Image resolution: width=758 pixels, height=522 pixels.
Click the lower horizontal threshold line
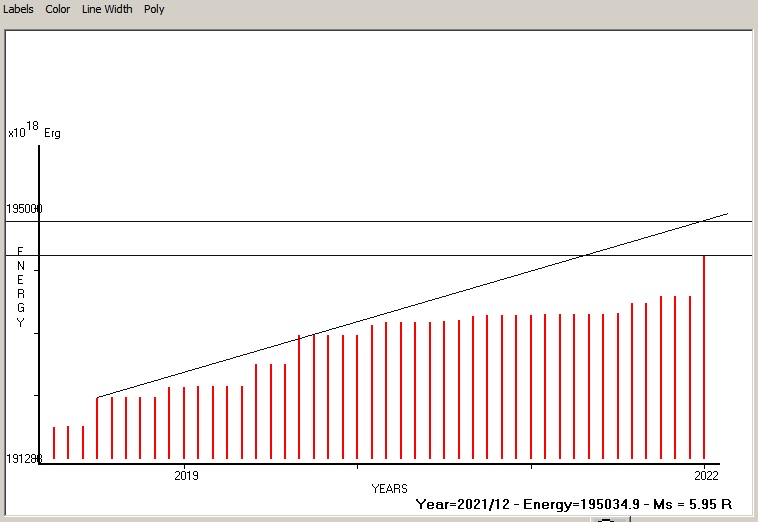pyautogui.click(x=300, y=255)
